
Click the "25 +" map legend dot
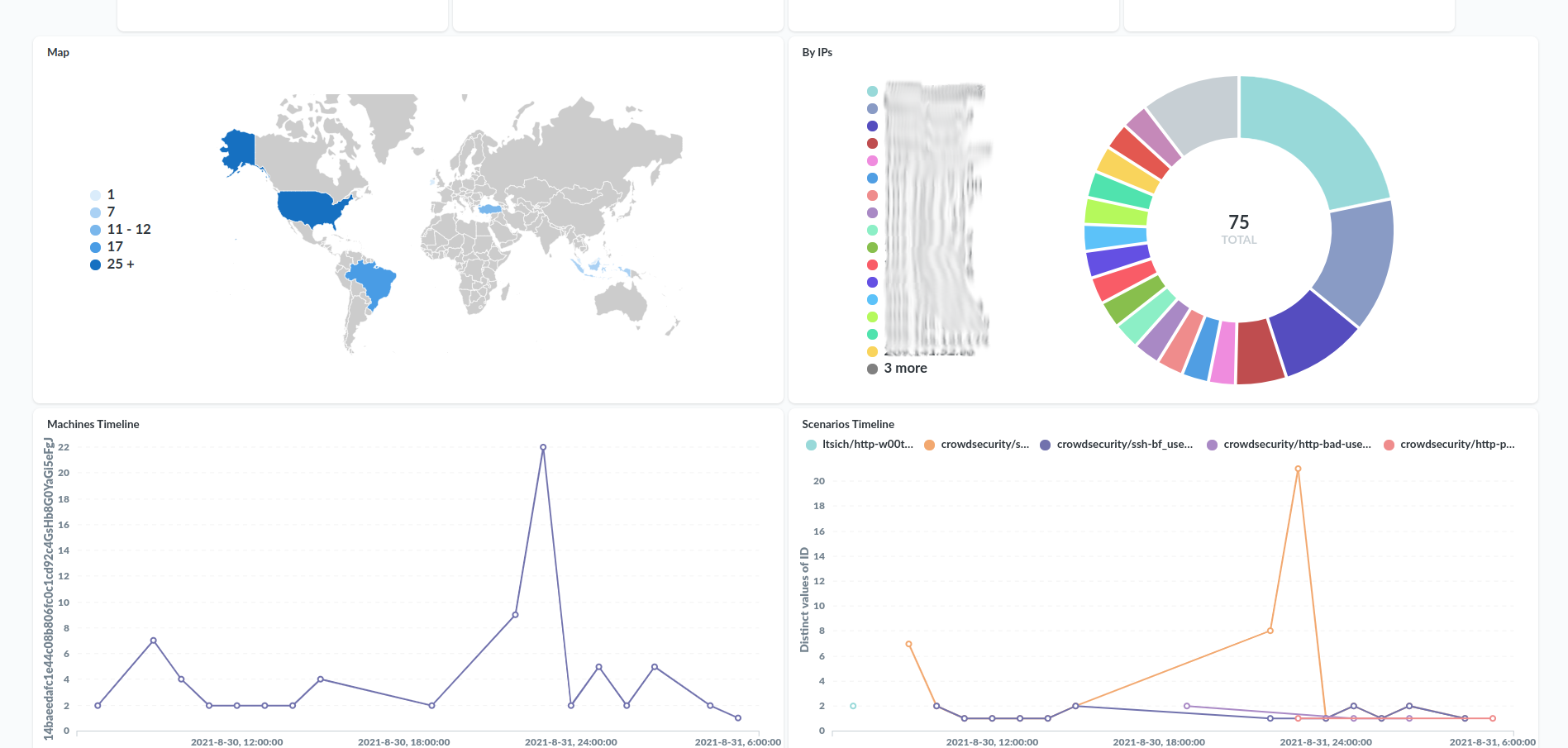(95, 264)
